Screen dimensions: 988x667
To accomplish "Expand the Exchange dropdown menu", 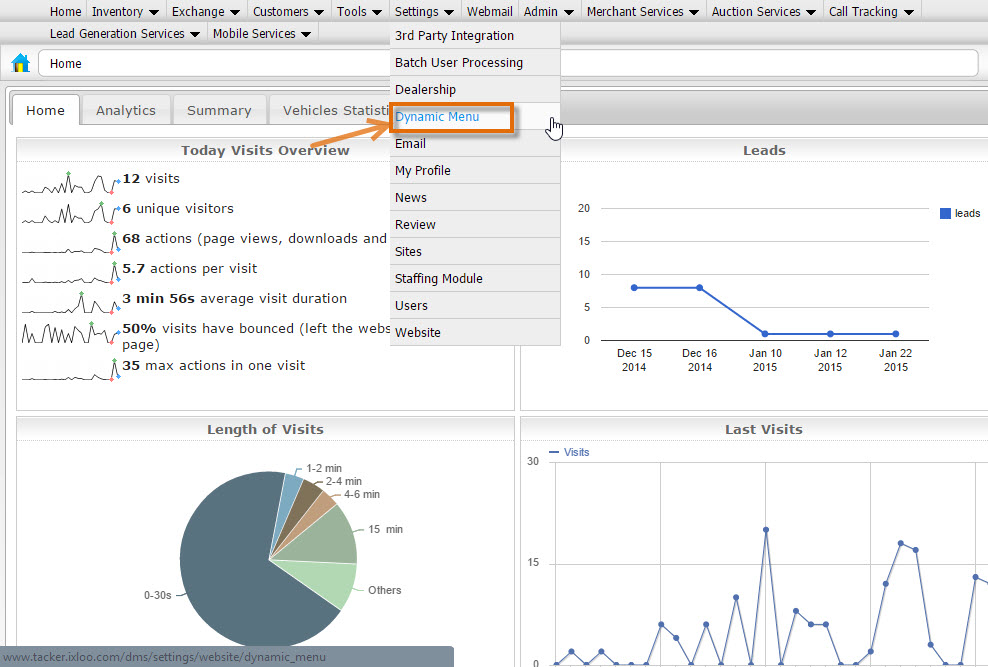I will pyautogui.click(x=205, y=11).
